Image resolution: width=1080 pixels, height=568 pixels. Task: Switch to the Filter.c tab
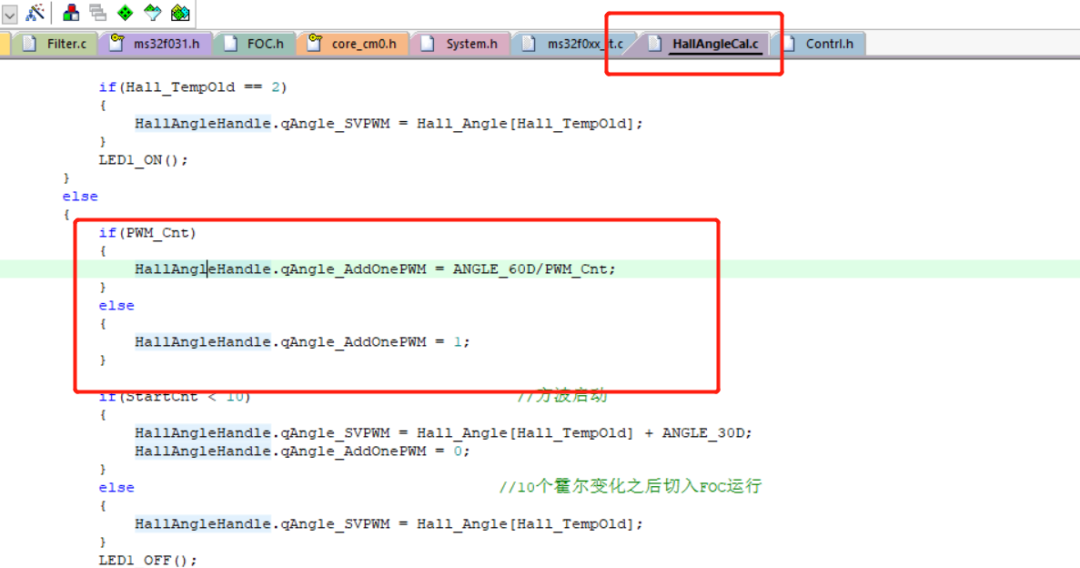coord(55,44)
